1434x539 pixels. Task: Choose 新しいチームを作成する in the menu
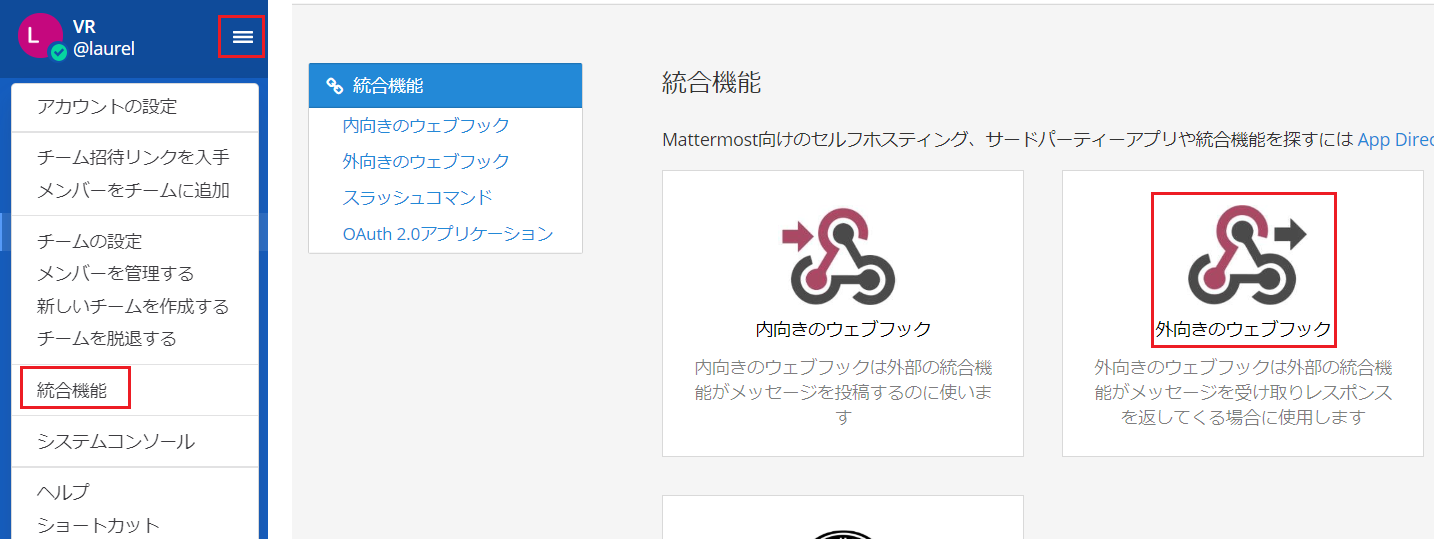pos(135,306)
